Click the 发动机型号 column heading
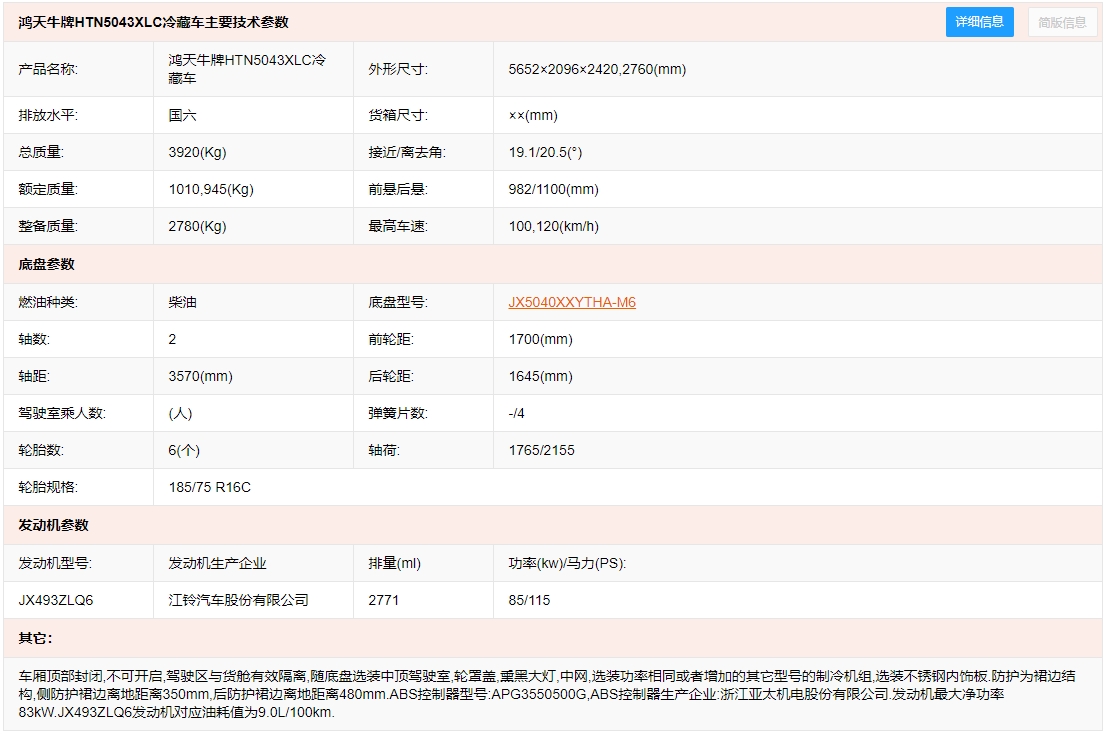This screenshot has width=1106, height=734. tap(55, 563)
